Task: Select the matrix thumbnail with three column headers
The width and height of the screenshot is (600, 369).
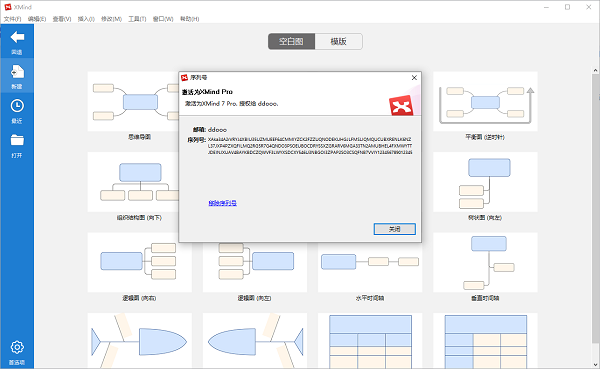Action: 370,341
